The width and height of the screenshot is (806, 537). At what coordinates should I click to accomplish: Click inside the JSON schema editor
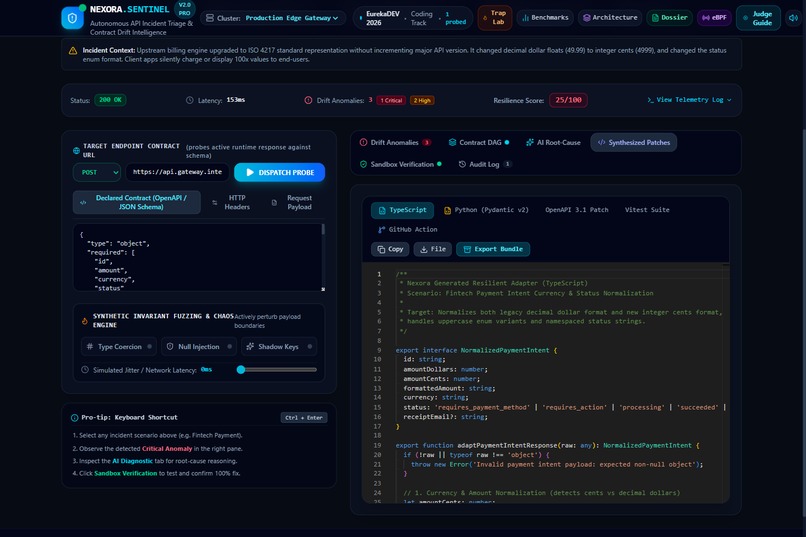point(196,257)
